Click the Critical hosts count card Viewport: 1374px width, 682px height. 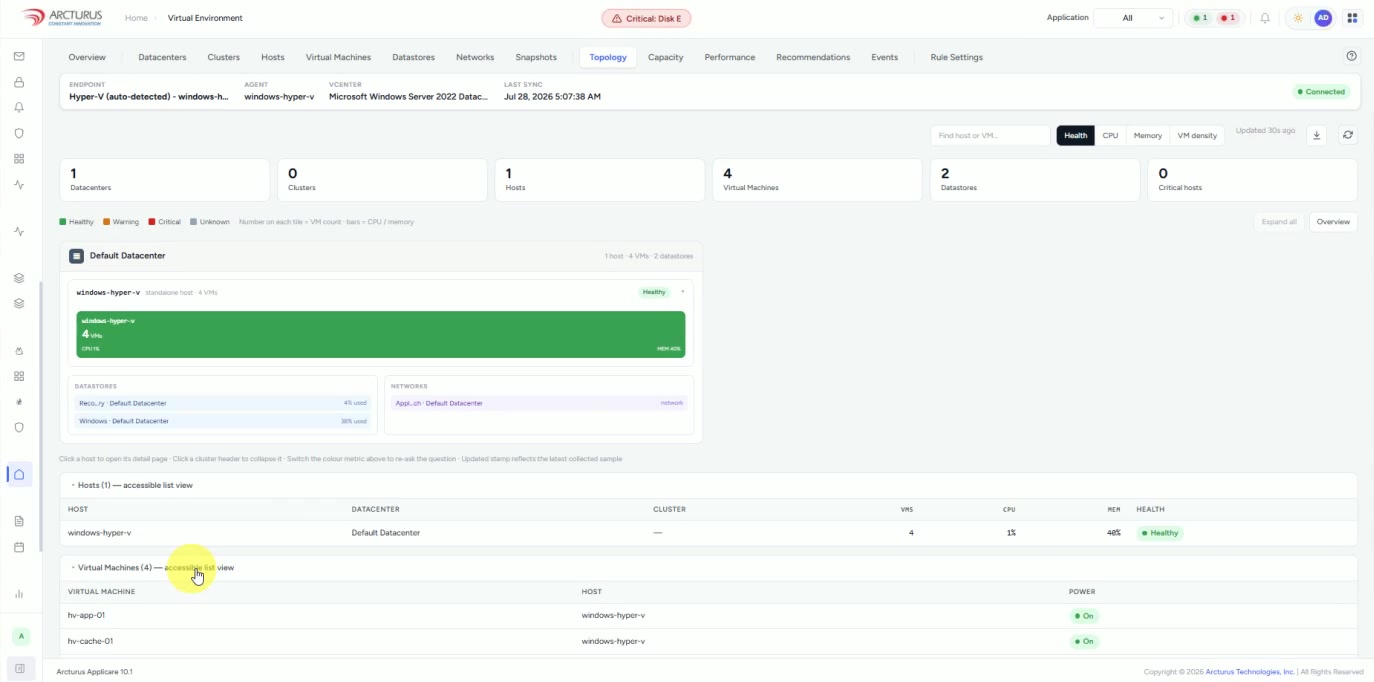click(1252, 180)
